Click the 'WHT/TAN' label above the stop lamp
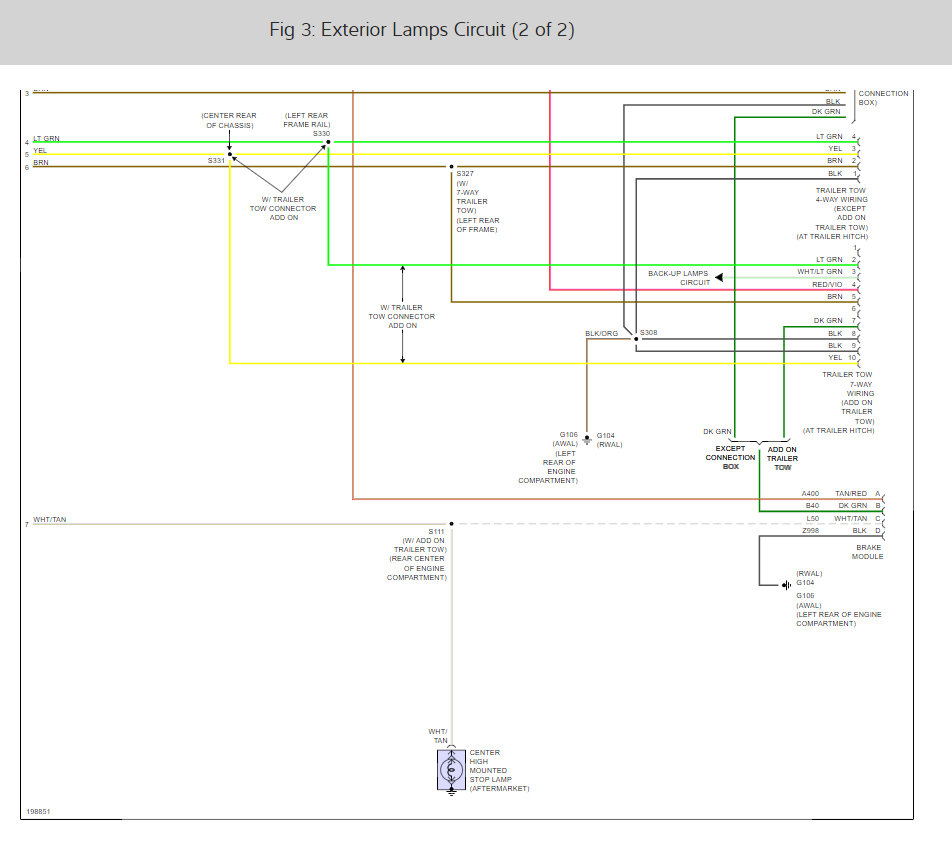Screen dimensions: 952x851 (x=438, y=736)
